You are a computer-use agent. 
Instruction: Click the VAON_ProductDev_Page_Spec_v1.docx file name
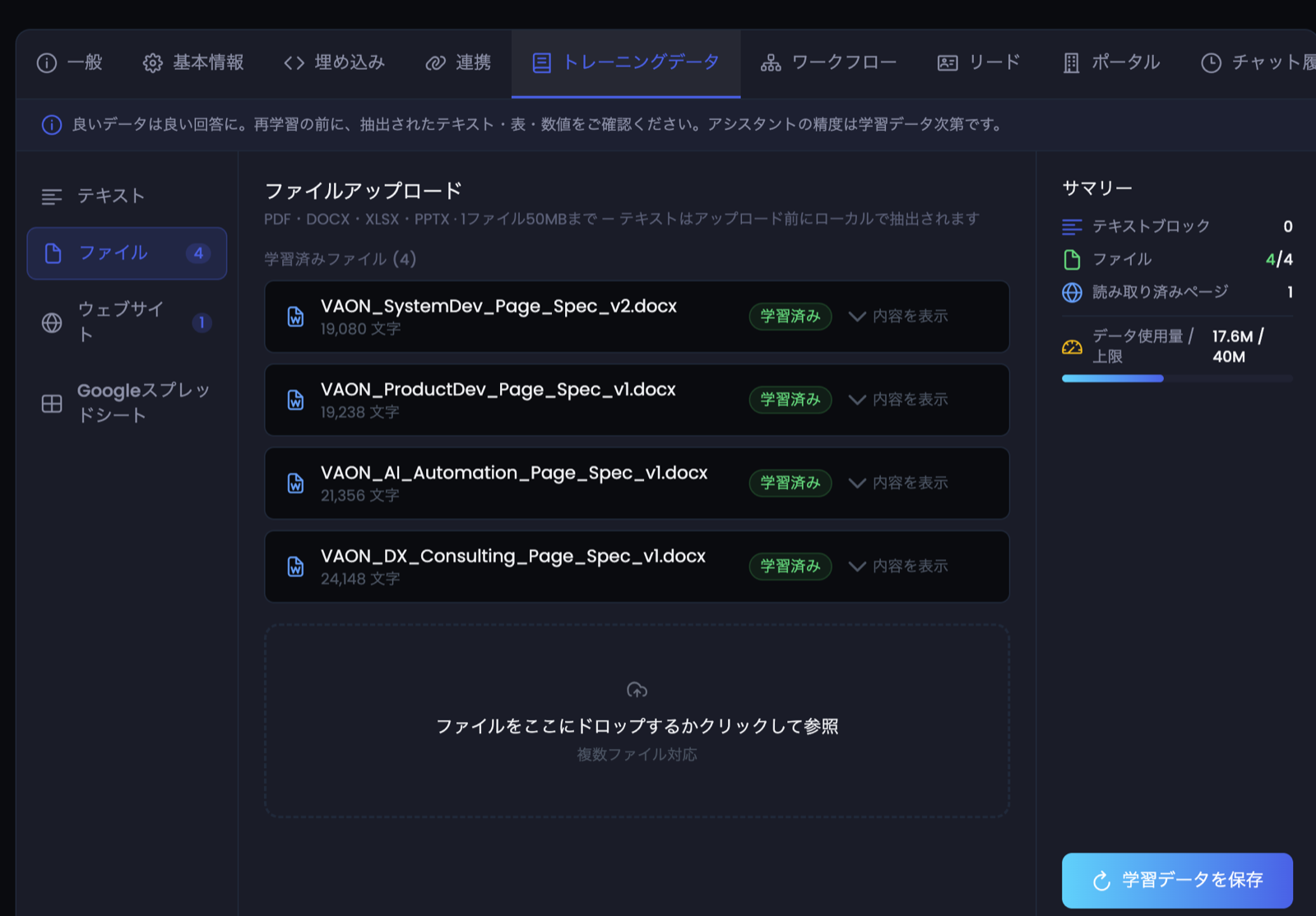(x=498, y=390)
